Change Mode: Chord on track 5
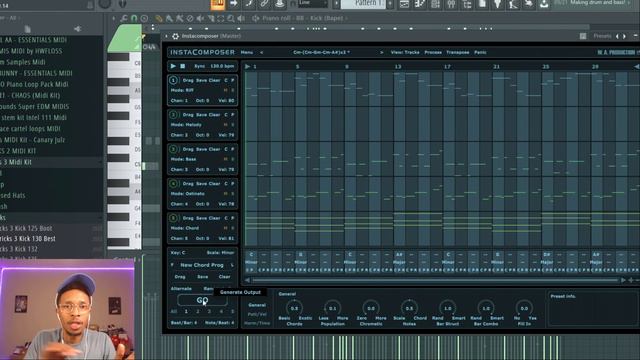Screen dimensions: 640x360 184,228
